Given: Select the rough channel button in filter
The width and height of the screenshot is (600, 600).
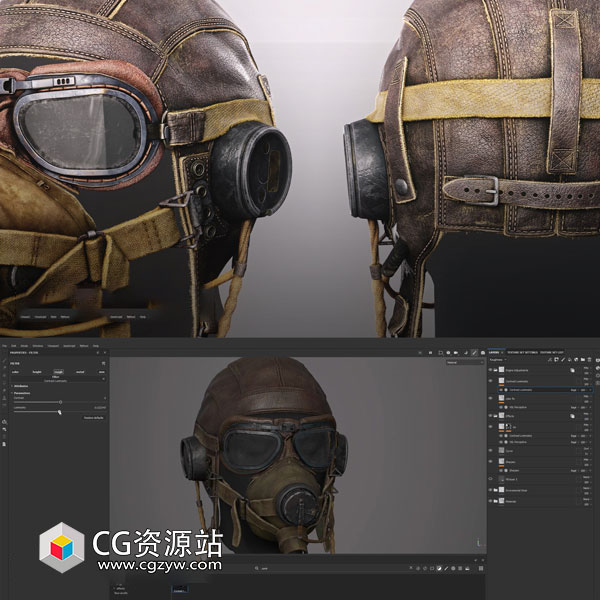Looking at the screenshot, I should point(58,370).
